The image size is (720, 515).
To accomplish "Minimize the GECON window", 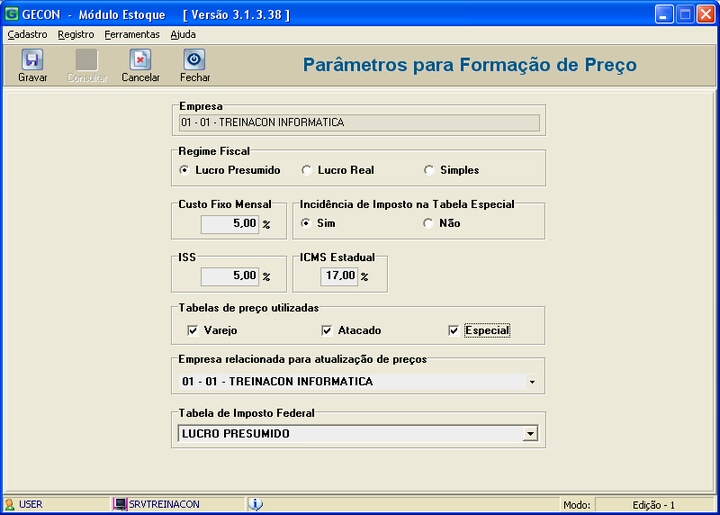I will click(663, 14).
